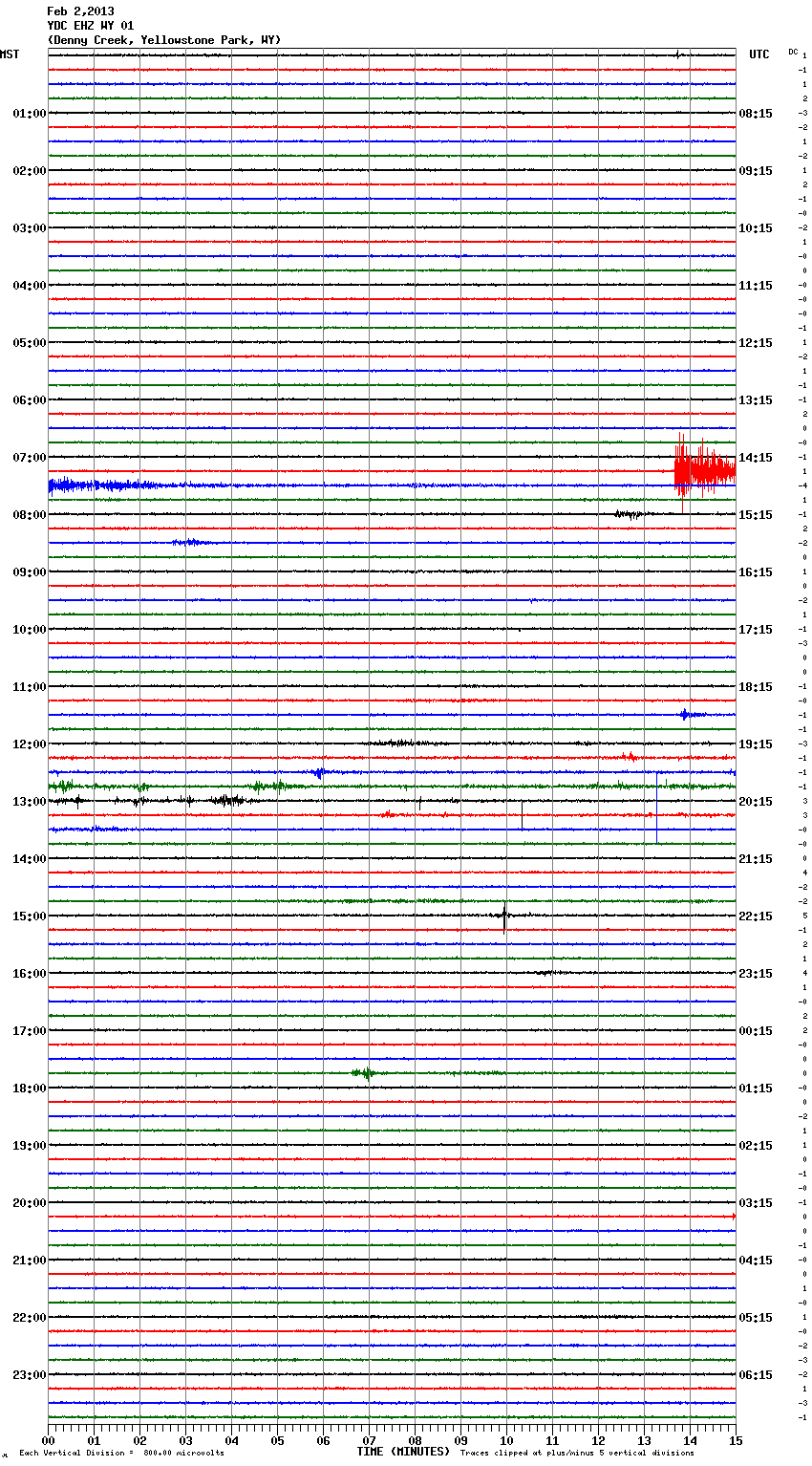Click the 'UTC' timezone label
812x1466 pixels.
[759, 54]
